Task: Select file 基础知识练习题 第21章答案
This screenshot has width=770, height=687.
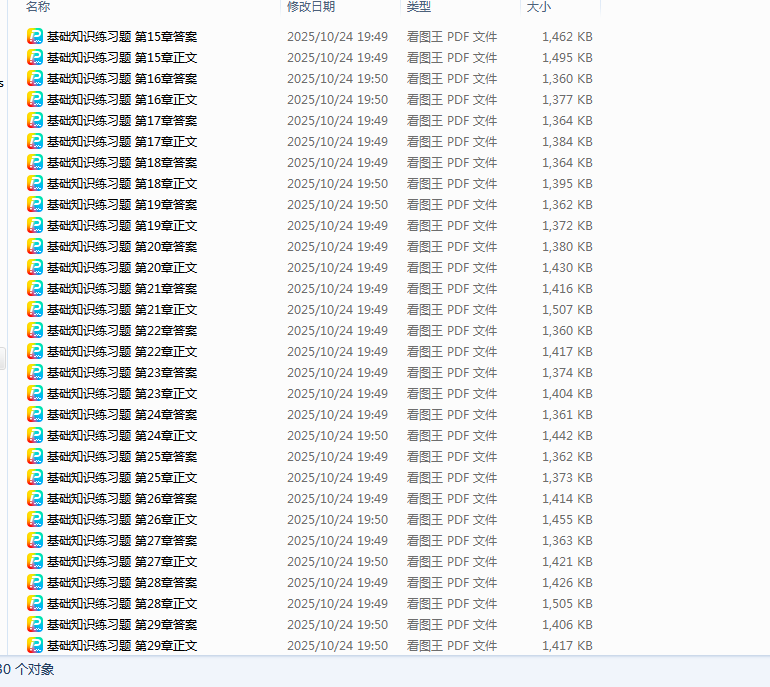Action: tap(122, 288)
